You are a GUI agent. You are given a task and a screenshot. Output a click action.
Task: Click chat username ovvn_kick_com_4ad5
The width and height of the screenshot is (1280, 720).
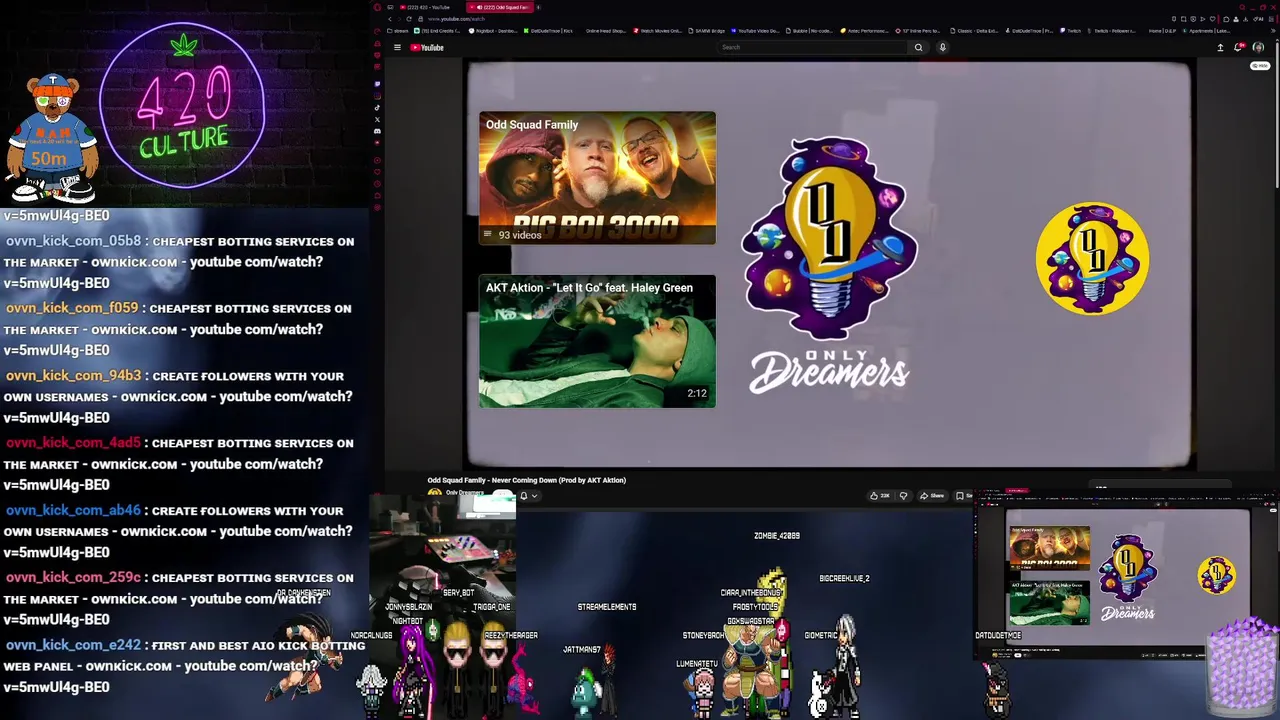coord(73,443)
